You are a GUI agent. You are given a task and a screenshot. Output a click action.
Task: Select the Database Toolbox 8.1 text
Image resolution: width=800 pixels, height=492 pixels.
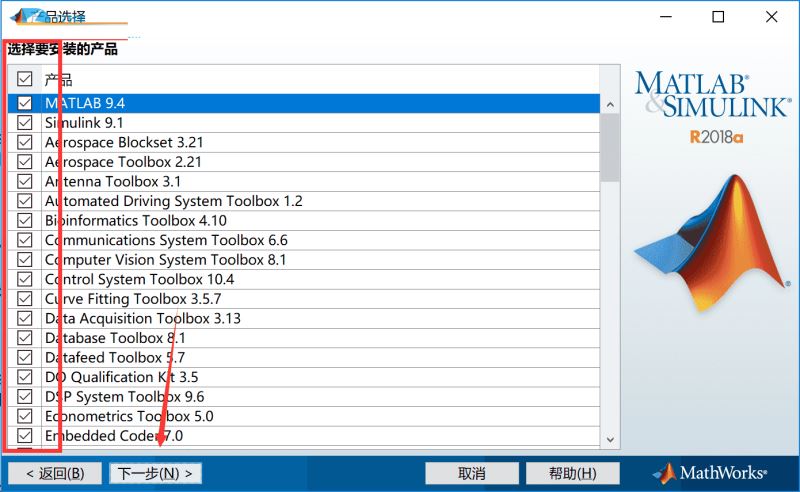click(115, 338)
